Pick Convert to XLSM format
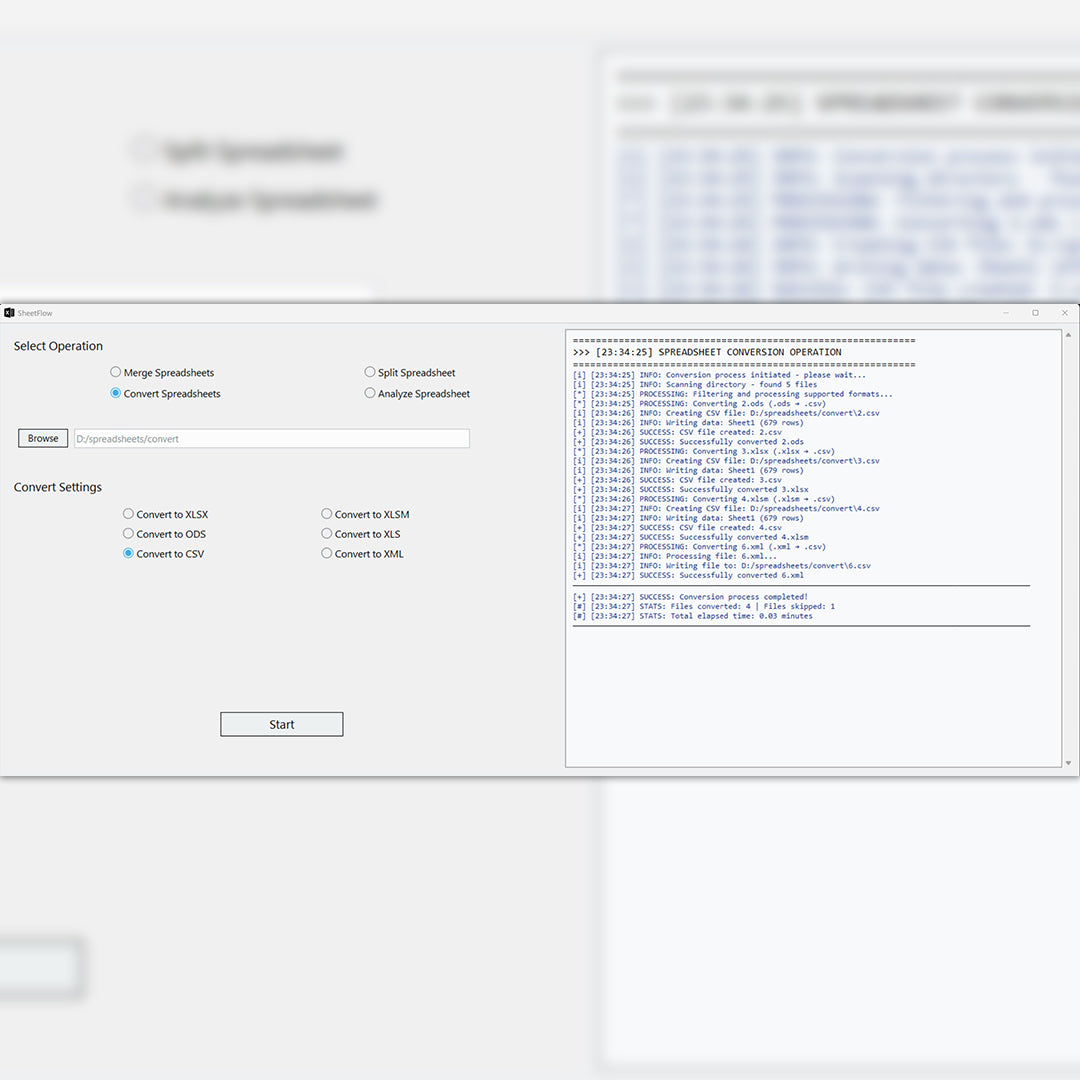Screen dimensions: 1080x1080 pos(365,515)
